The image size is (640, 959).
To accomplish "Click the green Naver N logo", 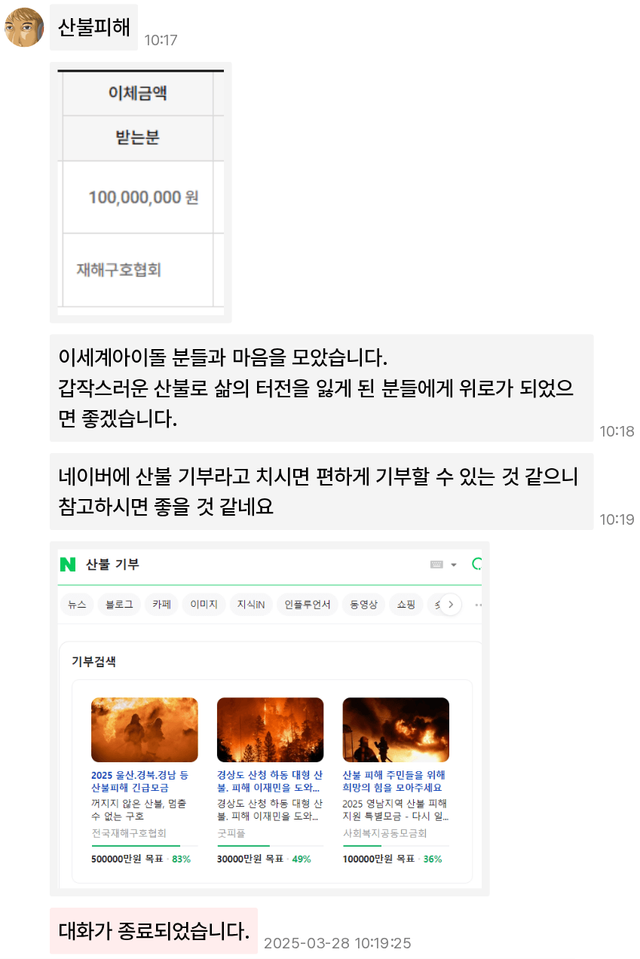I will point(67,564).
